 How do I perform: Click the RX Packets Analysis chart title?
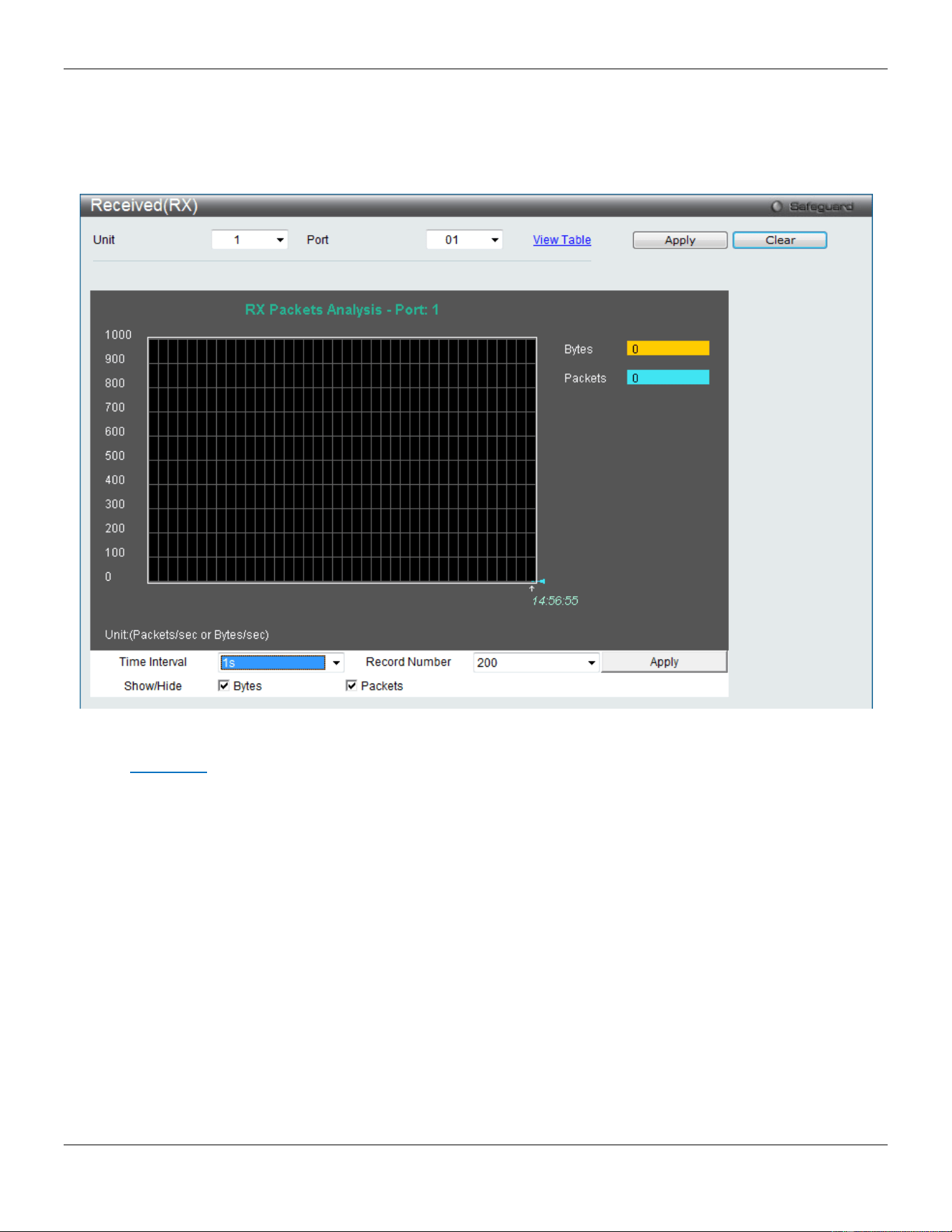point(342,310)
